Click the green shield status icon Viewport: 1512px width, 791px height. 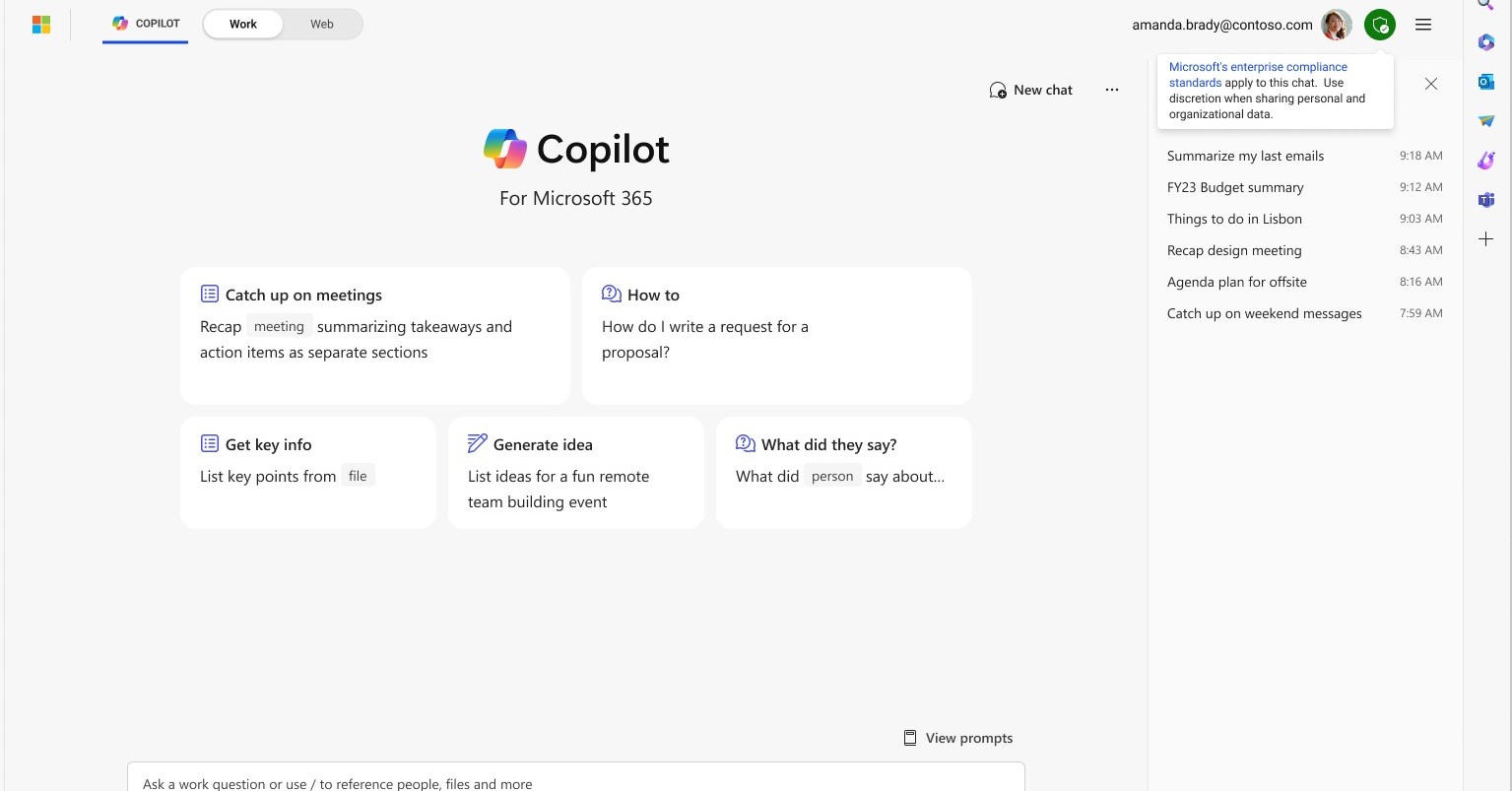tap(1380, 25)
